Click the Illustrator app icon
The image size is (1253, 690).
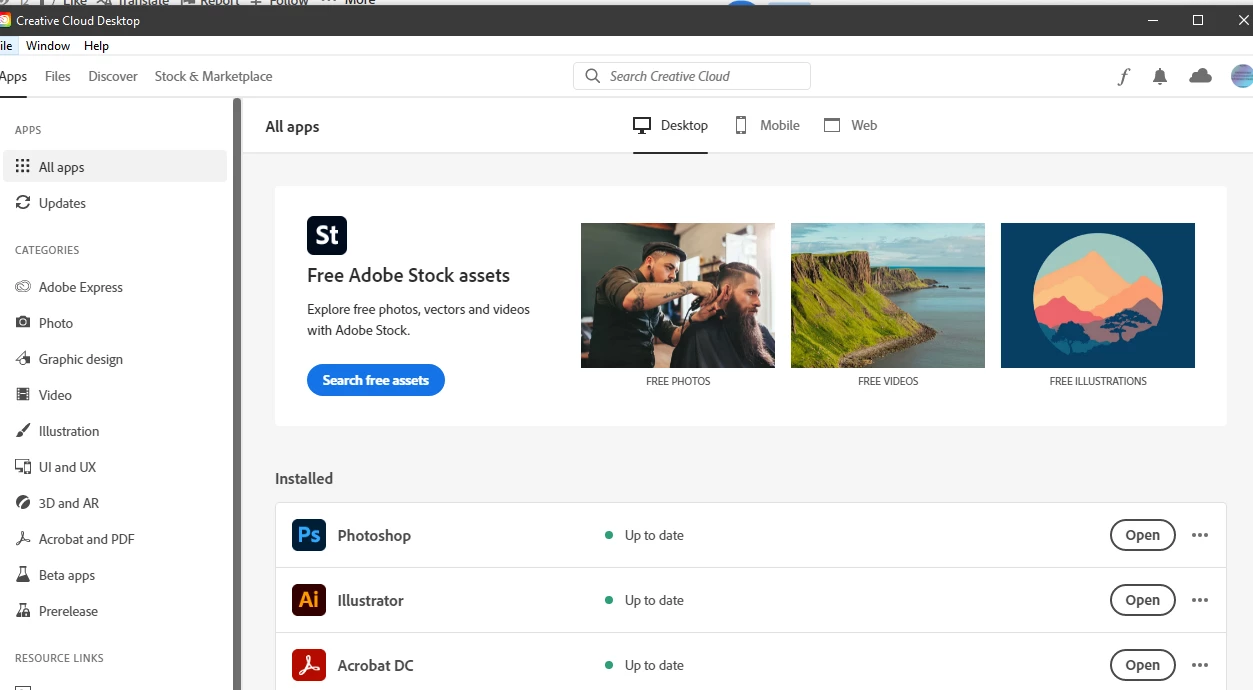[309, 600]
